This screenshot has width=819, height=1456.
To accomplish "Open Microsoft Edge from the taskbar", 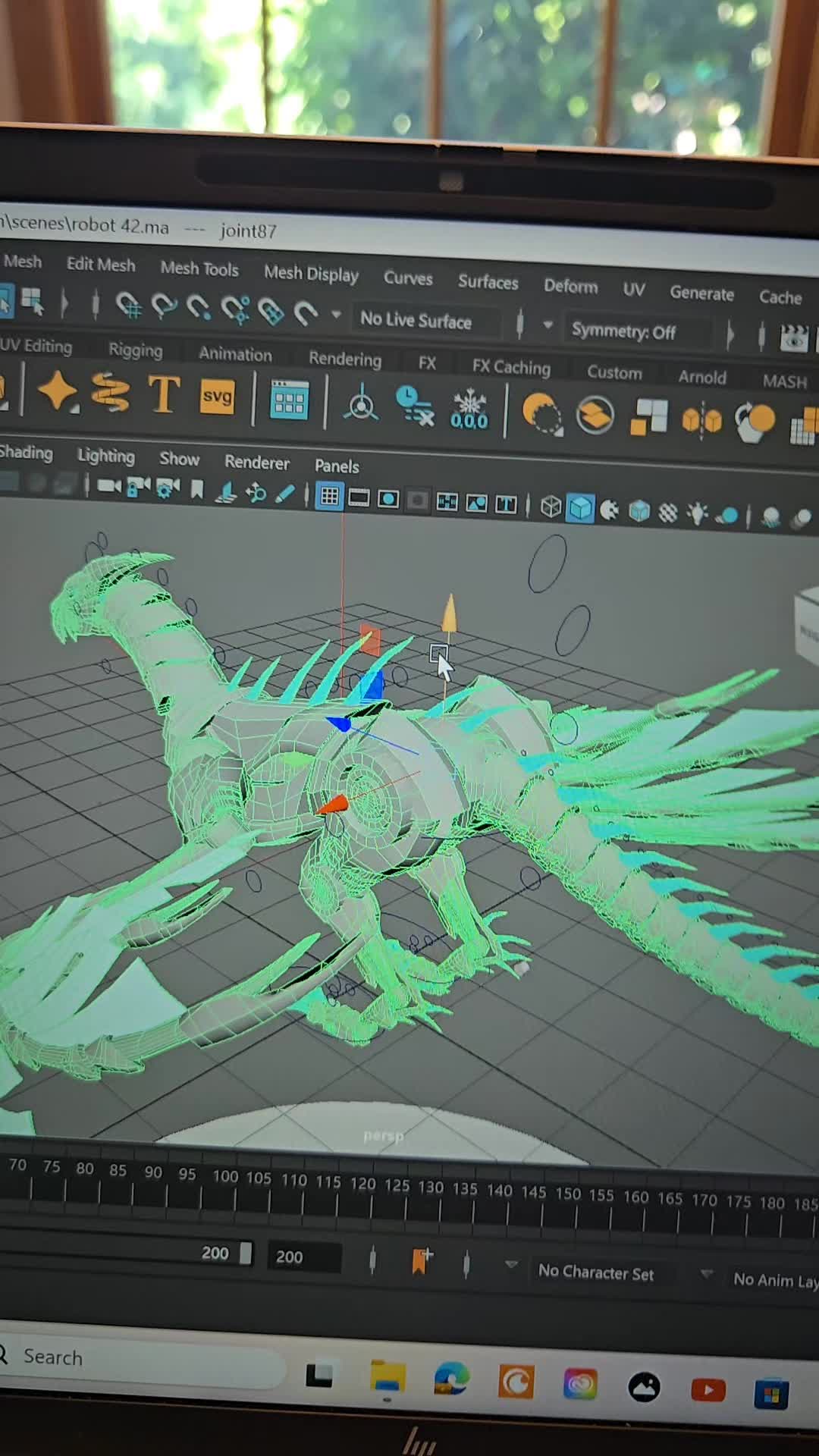I will click(x=451, y=1379).
